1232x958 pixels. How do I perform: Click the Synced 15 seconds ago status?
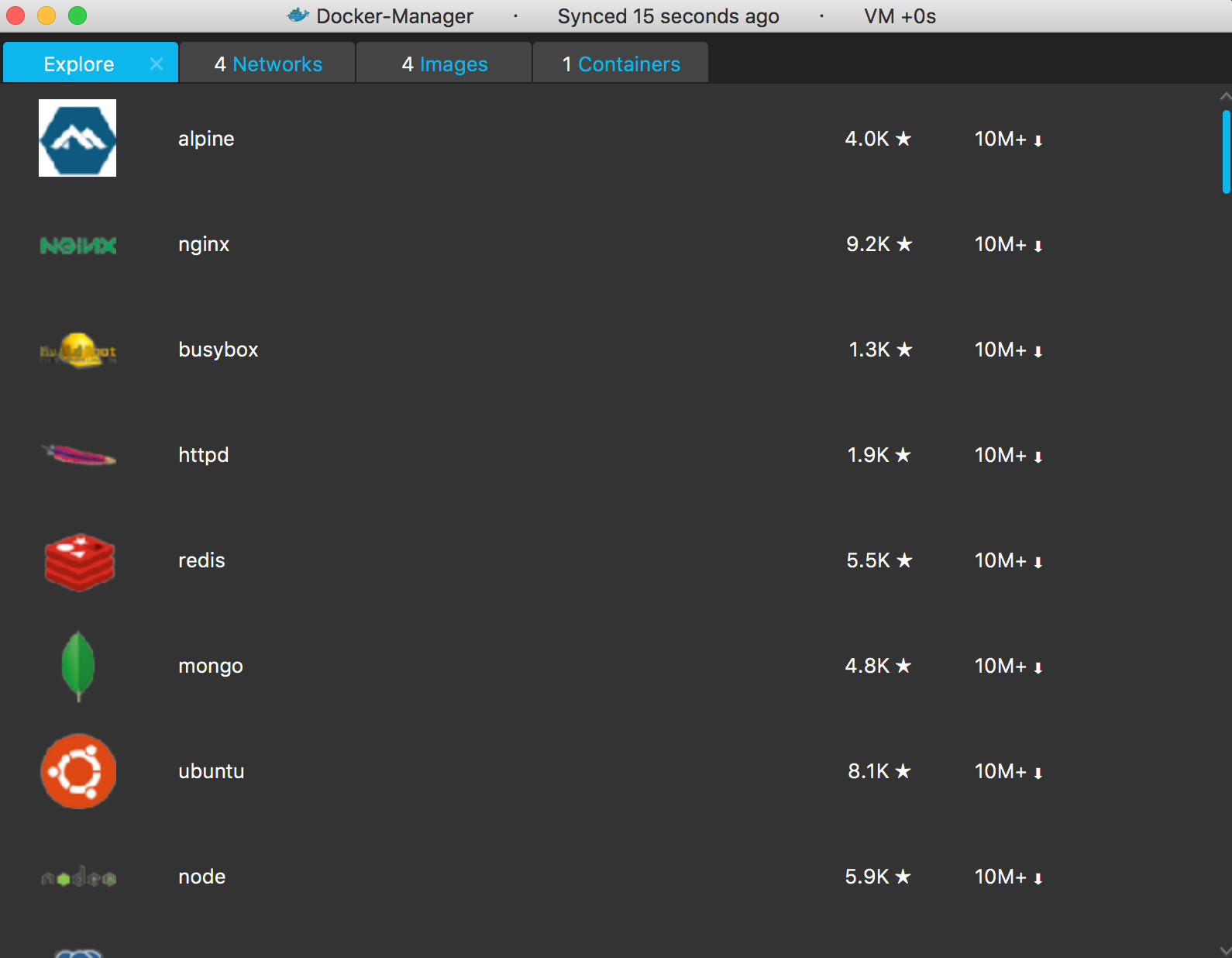(668, 16)
